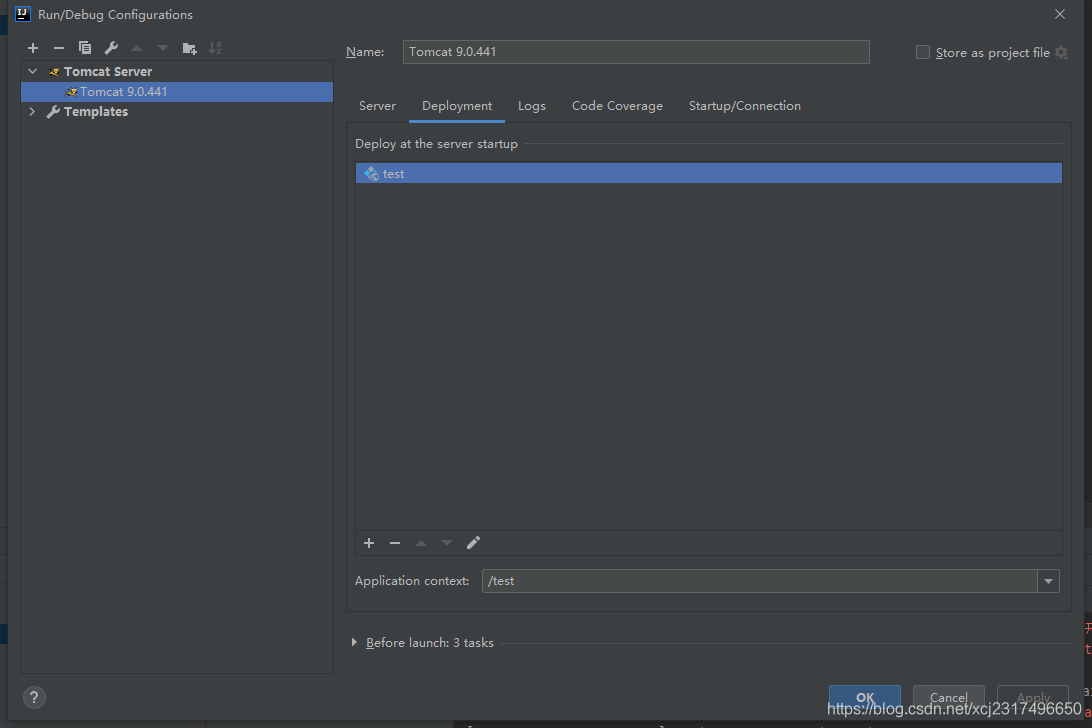Click the OK button
This screenshot has width=1092, height=728.
pyautogui.click(x=865, y=697)
